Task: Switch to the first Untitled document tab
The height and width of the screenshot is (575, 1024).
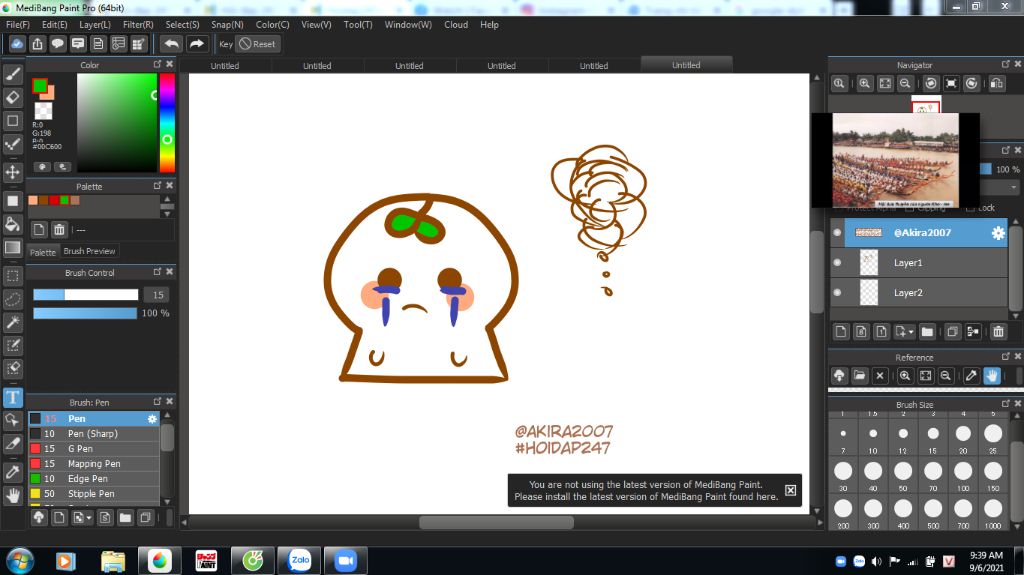Action: point(225,65)
